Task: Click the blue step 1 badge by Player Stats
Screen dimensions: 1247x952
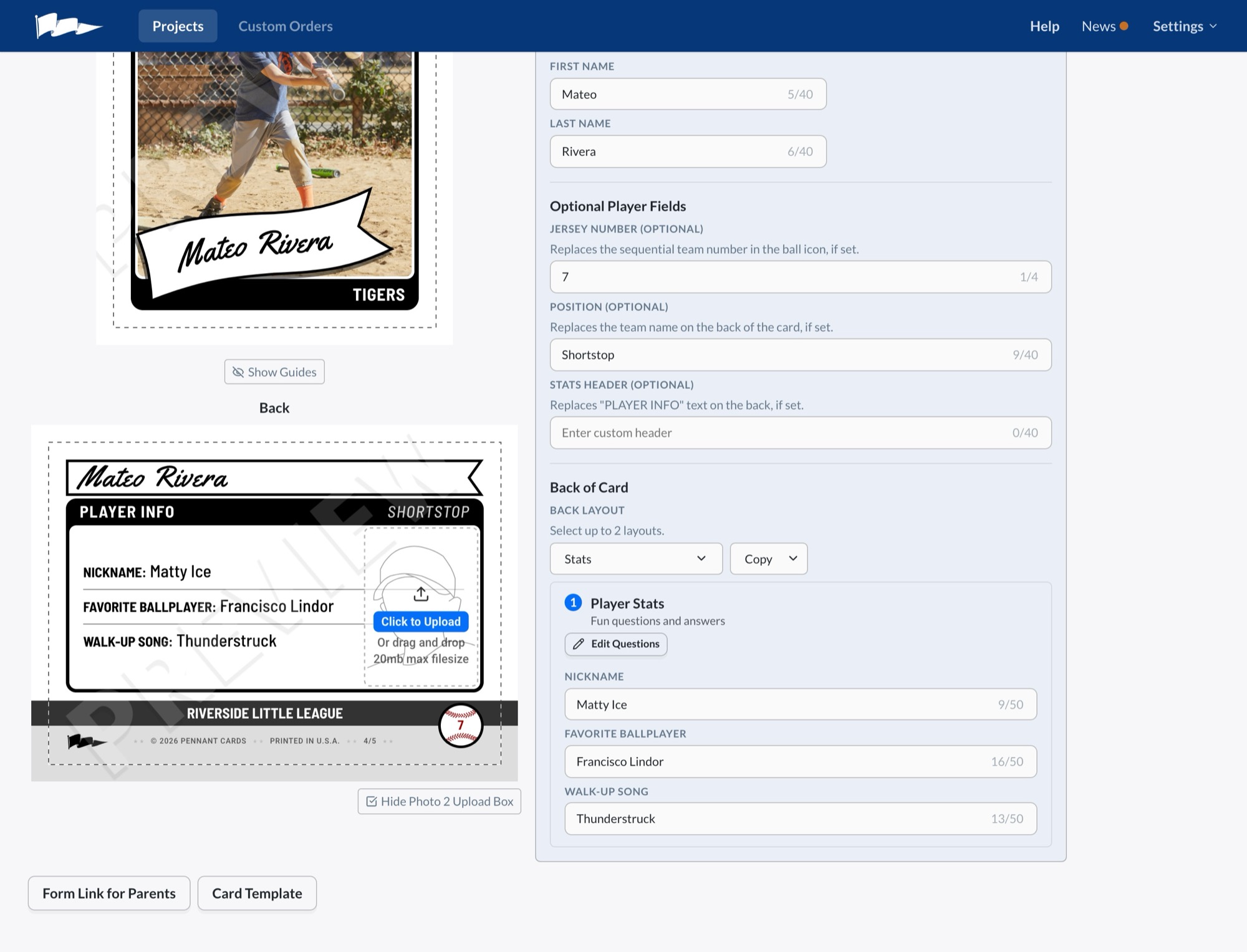Action: 573,603
